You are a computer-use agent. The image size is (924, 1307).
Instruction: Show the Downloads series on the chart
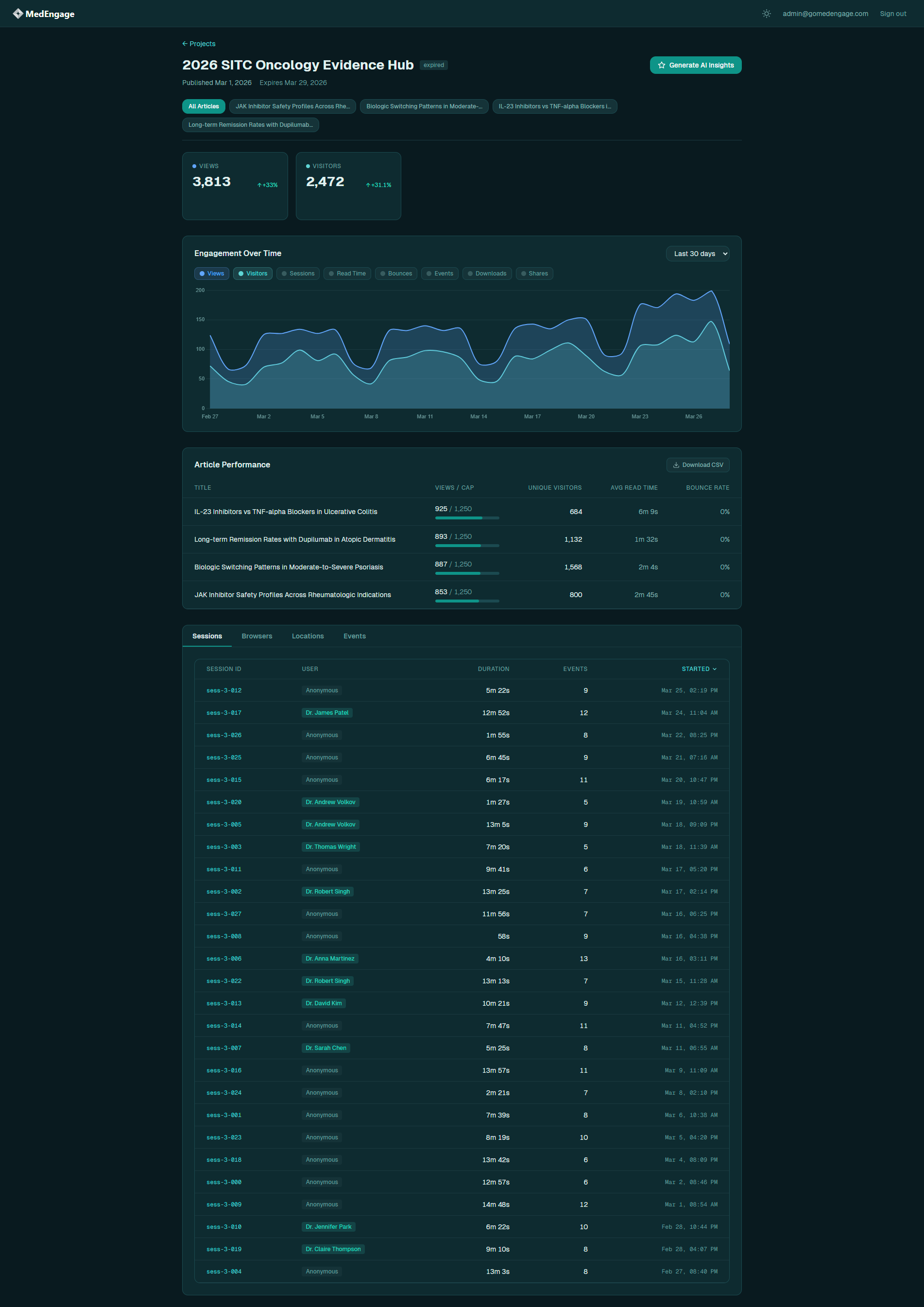pos(487,273)
